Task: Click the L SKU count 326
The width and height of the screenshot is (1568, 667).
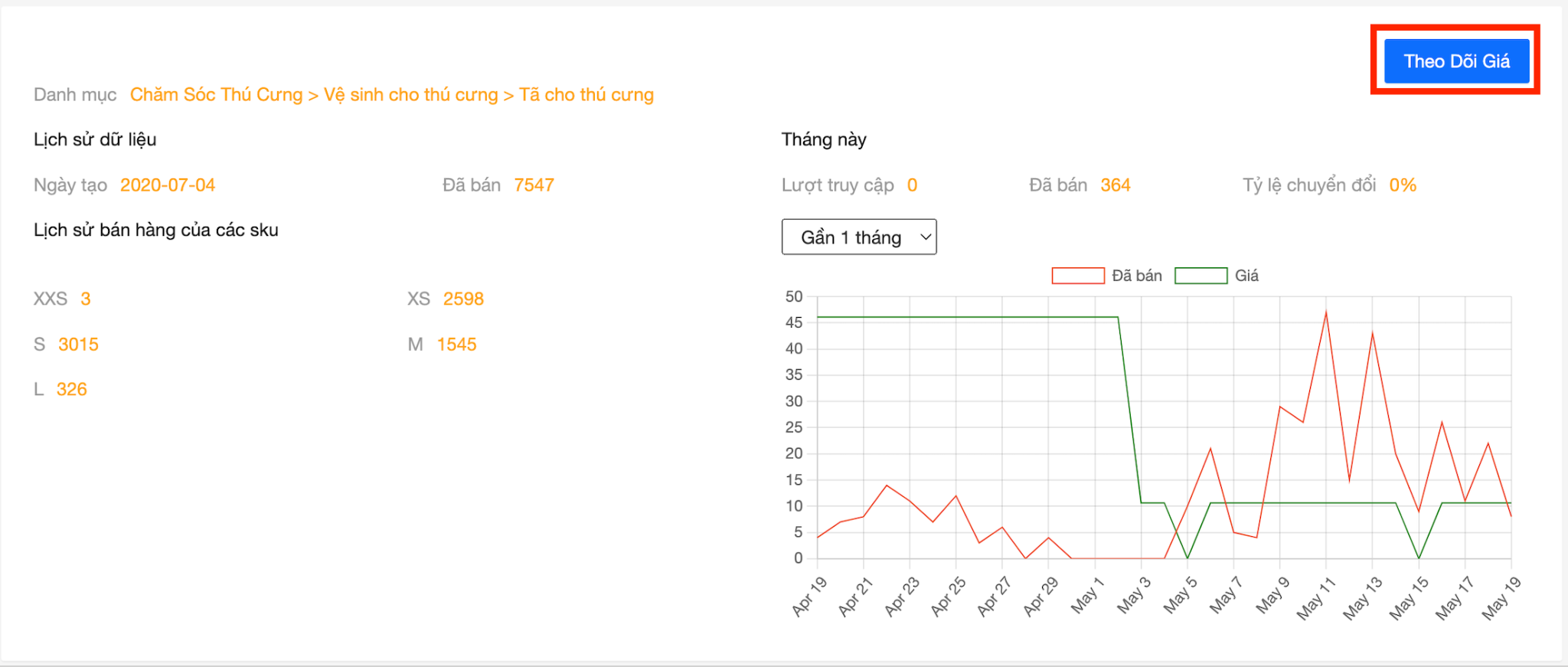Action: click(x=71, y=390)
